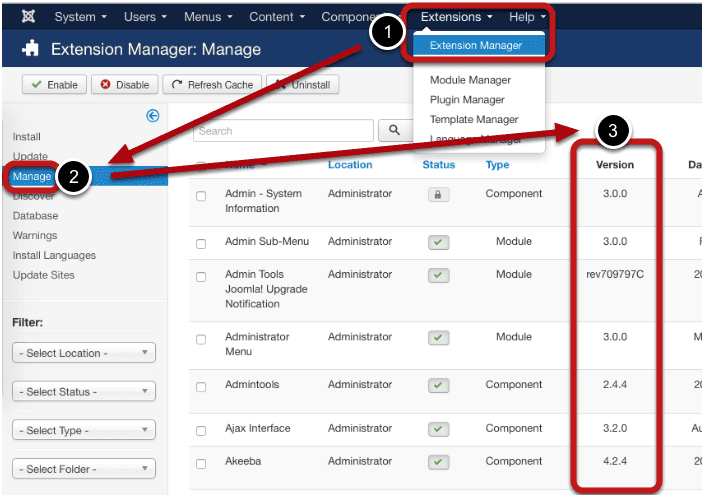
Task: Click the Enable button
Action: point(54,84)
